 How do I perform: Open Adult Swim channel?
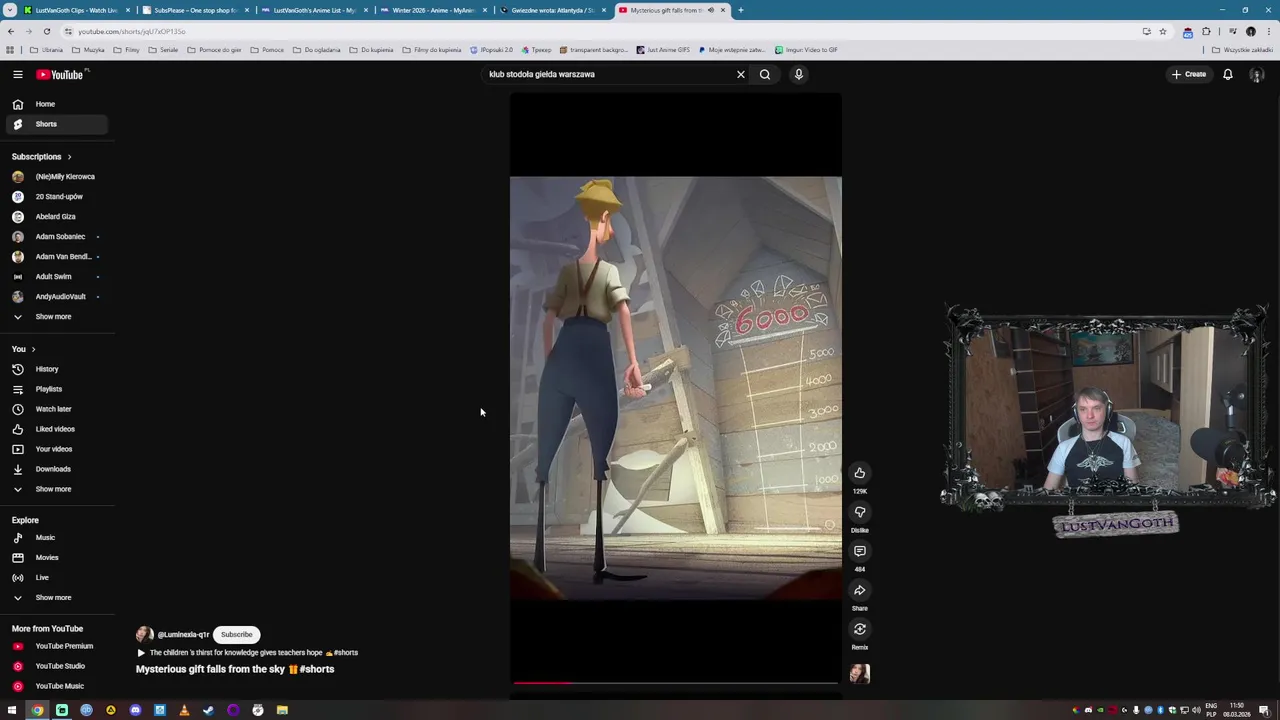55,277
